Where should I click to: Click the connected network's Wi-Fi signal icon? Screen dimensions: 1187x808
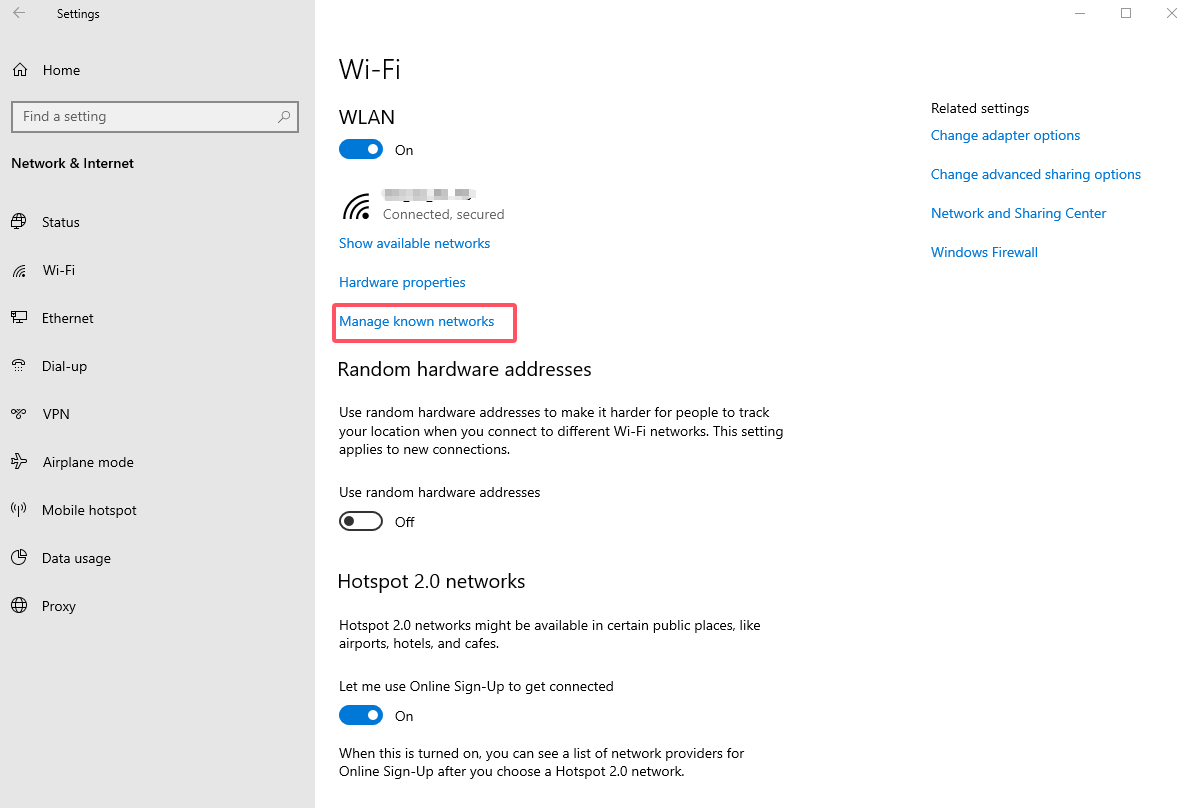(x=357, y=205)
